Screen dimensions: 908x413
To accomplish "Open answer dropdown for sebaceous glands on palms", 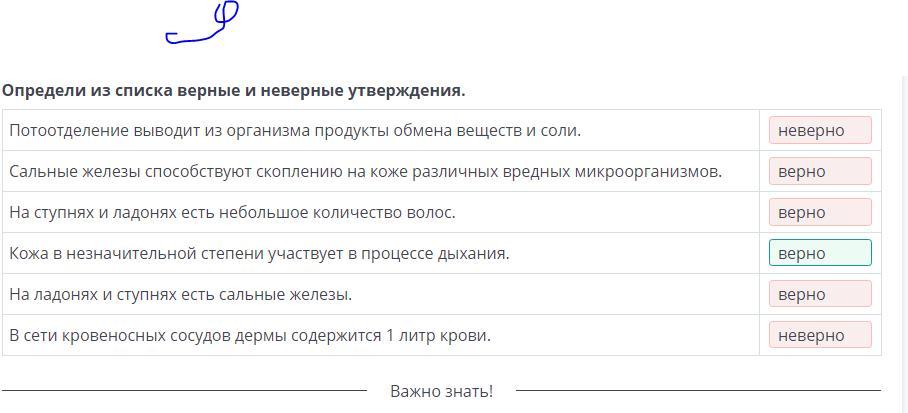I will click(x=820, y=294).
